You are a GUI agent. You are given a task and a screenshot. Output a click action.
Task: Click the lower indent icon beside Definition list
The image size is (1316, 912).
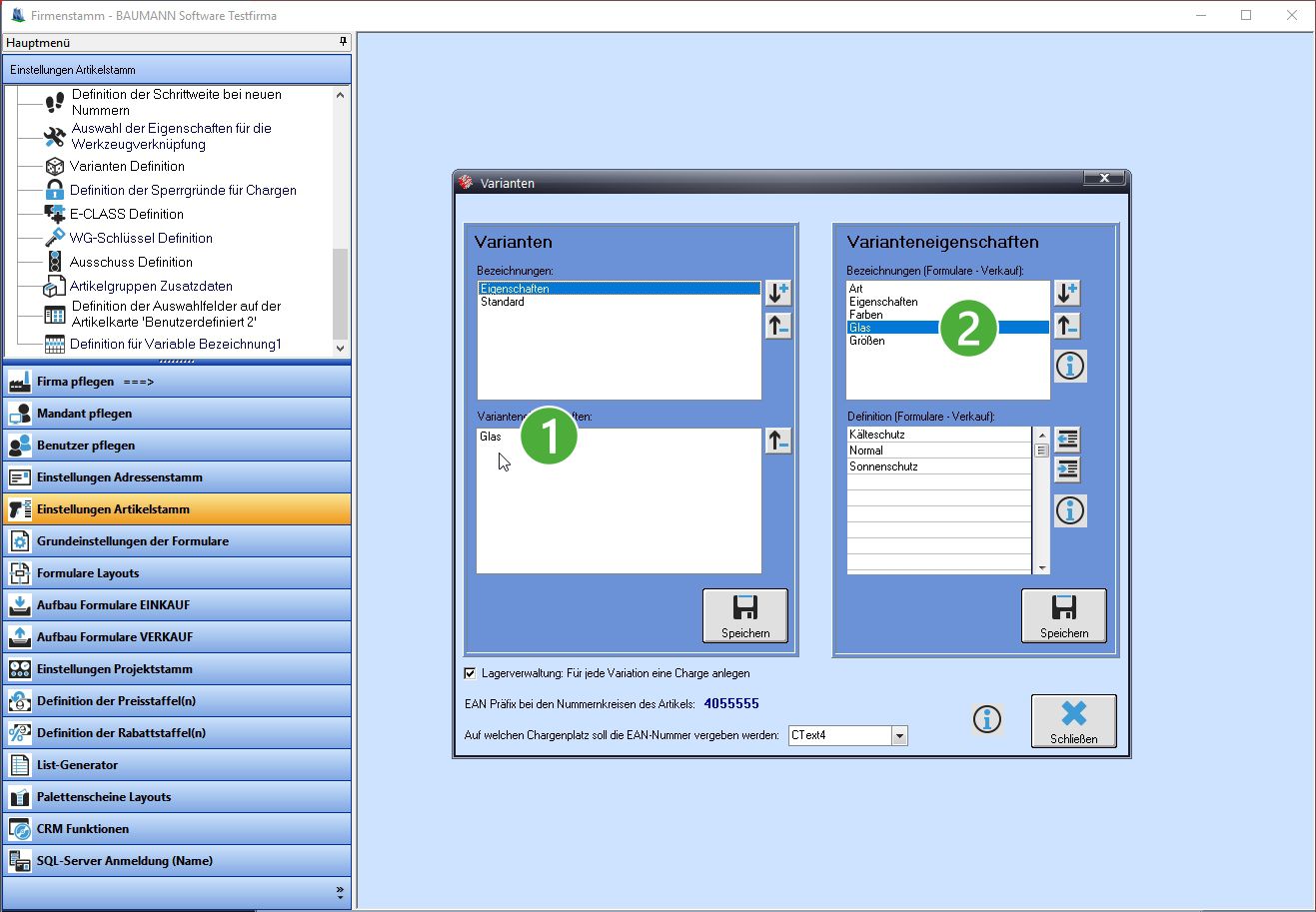pos(1067,469)
